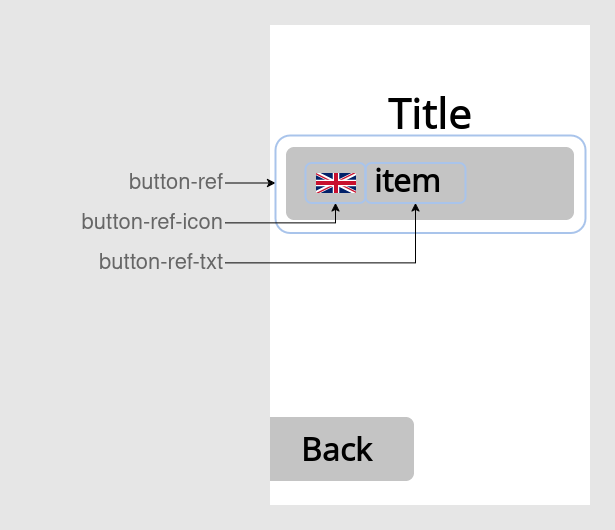Click the arrowhead pointing up at the flag
Image resolution: width=615 pixels, height=530 pixels.
coord(336,208)
